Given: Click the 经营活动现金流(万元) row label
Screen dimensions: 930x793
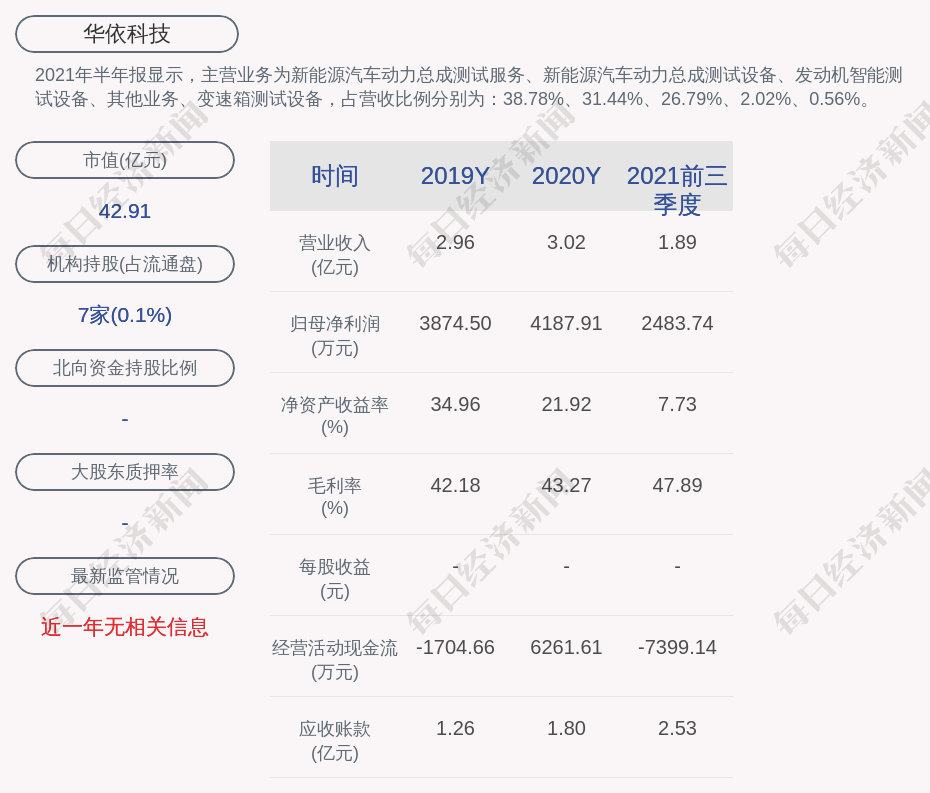Looking at the screenshot, I should [x=335, y=660].
